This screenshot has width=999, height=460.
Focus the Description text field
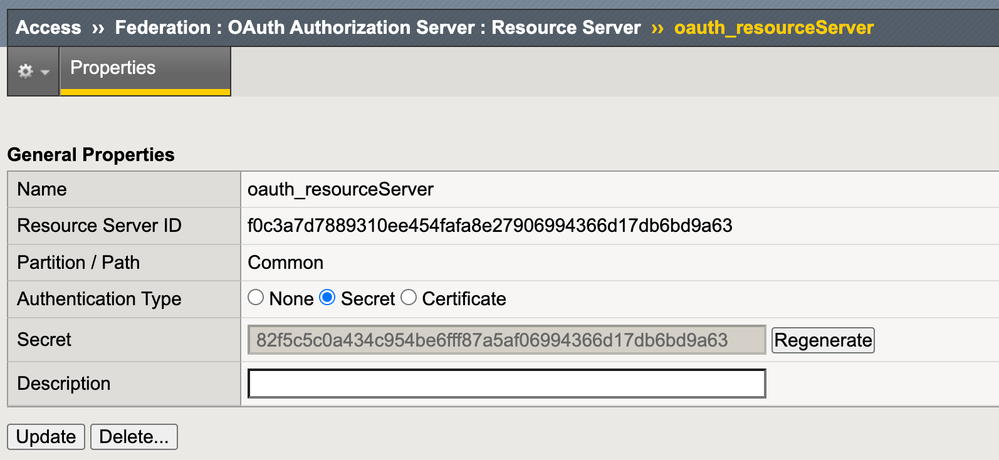506,384
